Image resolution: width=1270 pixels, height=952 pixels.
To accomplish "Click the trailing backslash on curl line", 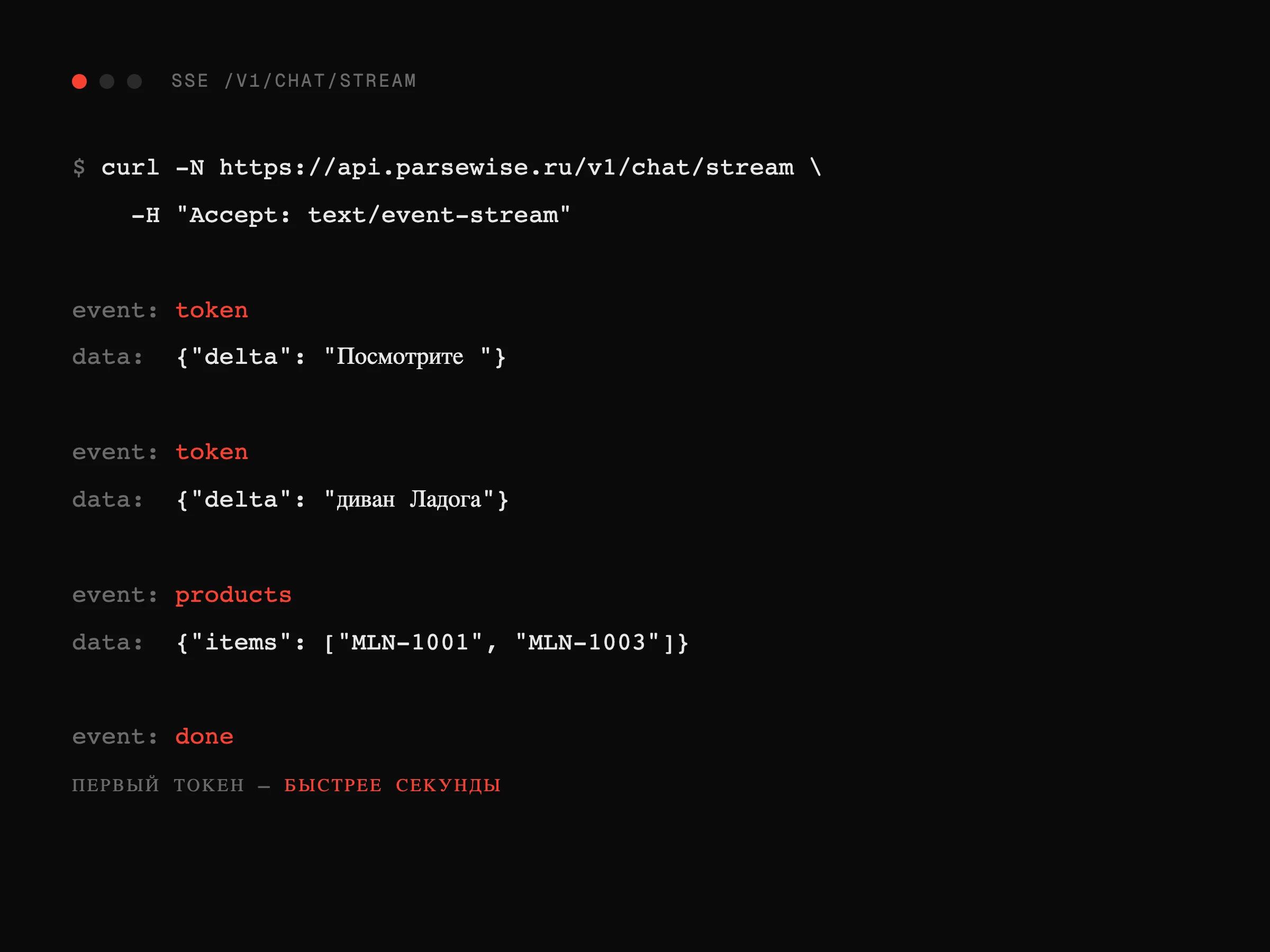I will click(x=816, y=167).
